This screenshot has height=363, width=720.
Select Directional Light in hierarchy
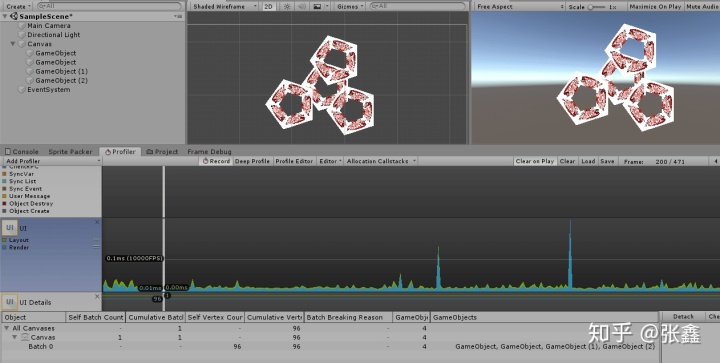tap(53, 35)
